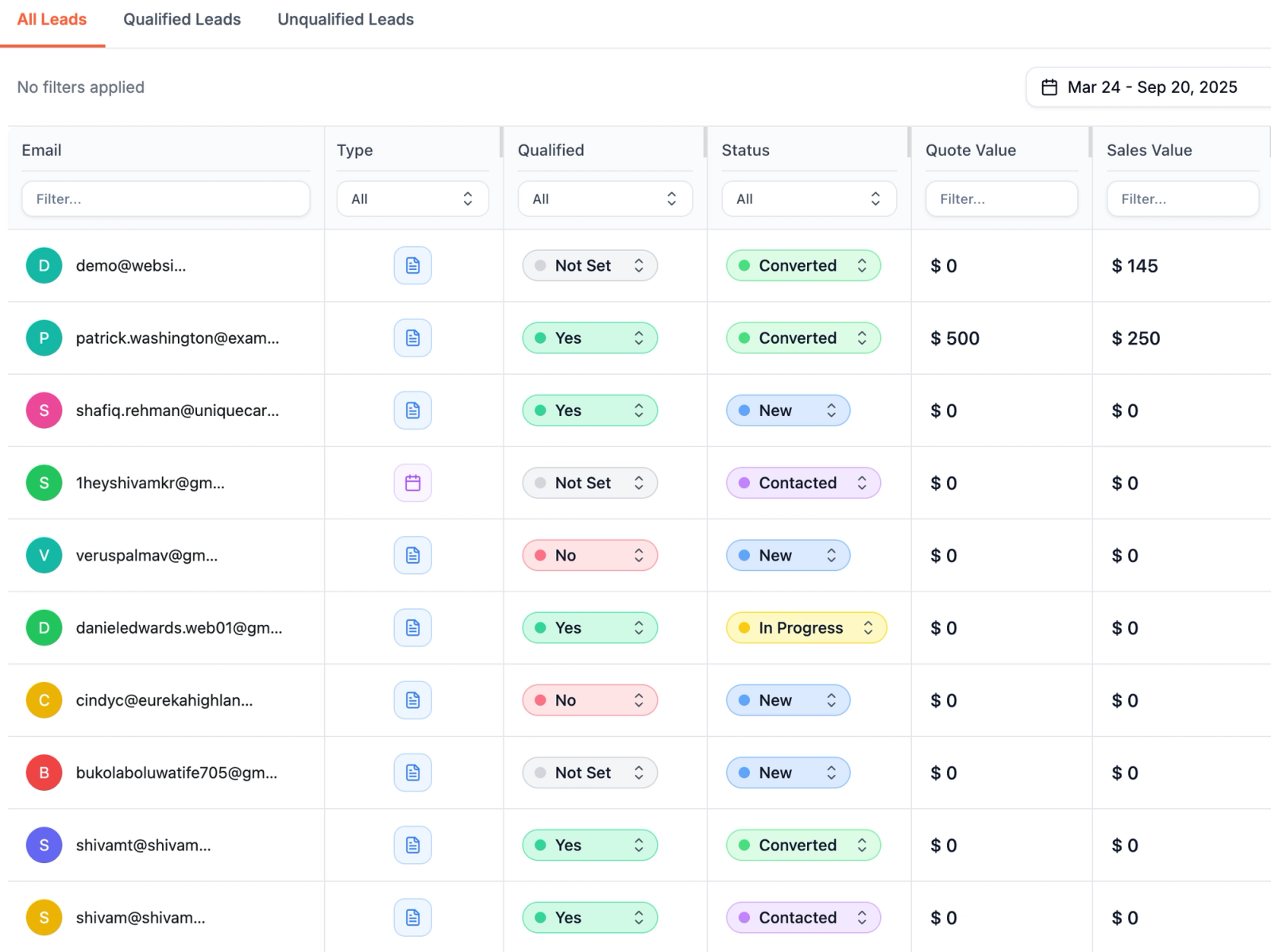
Task: Open form type icon for shafiq.rehman lead
Action: point(412,410)
